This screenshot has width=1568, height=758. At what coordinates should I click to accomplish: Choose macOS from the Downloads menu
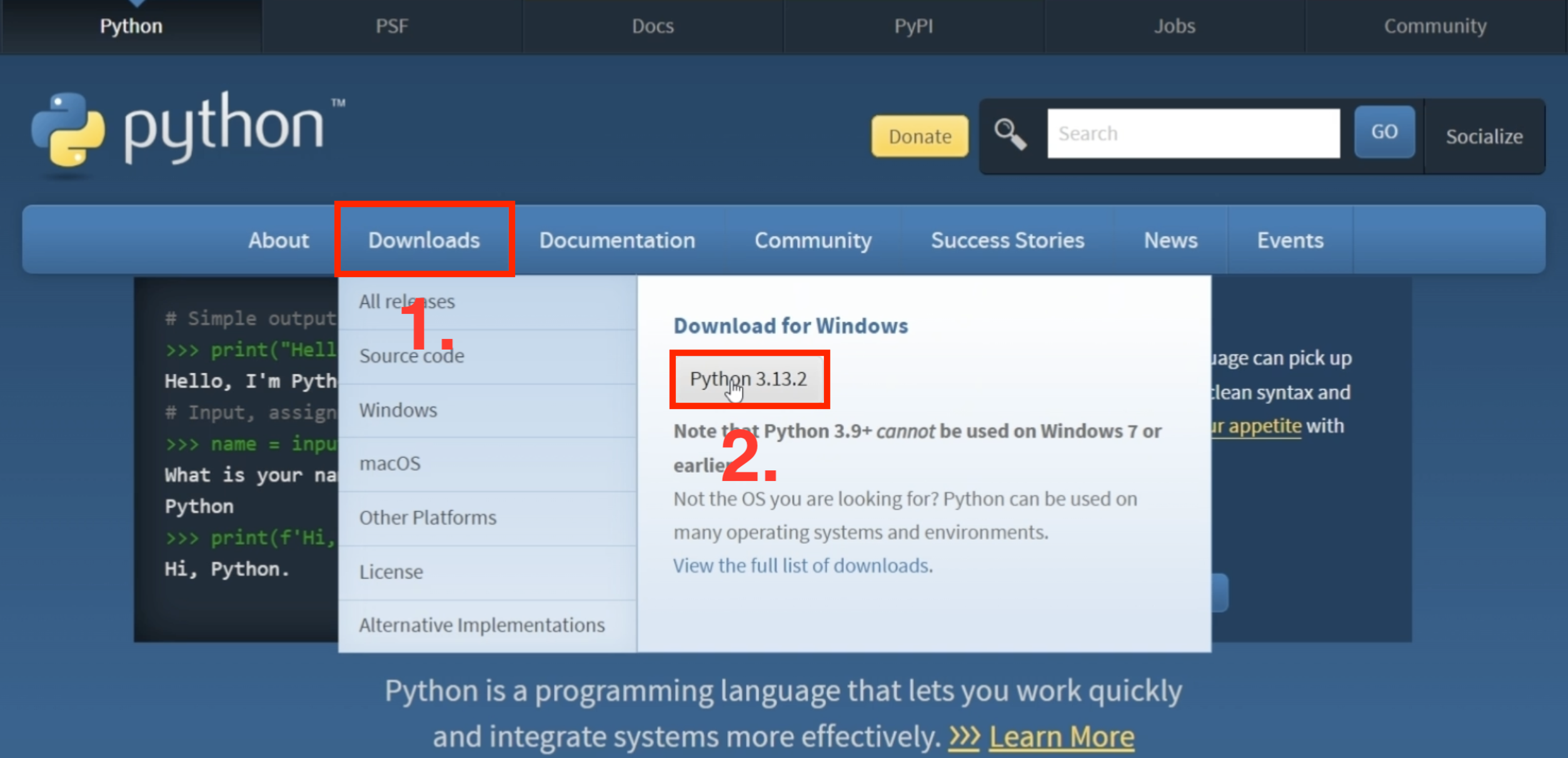point(389,463)
